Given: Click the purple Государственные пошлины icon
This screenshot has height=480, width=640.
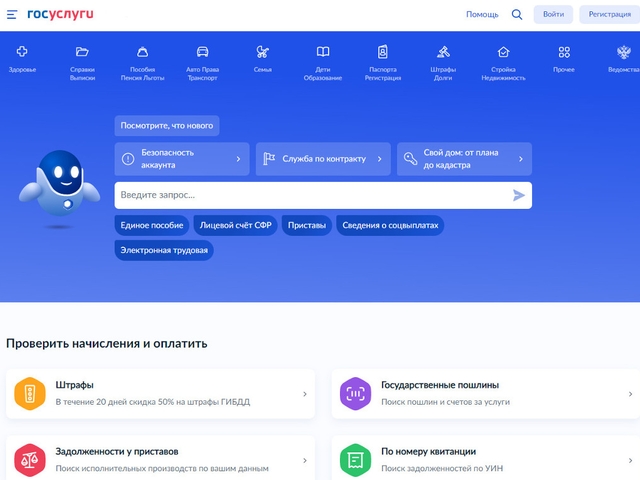Looking at the screenshot, I should point(356,394).
